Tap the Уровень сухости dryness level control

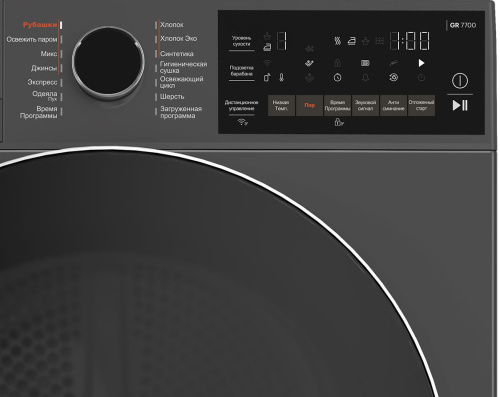(x=242, y=41)
